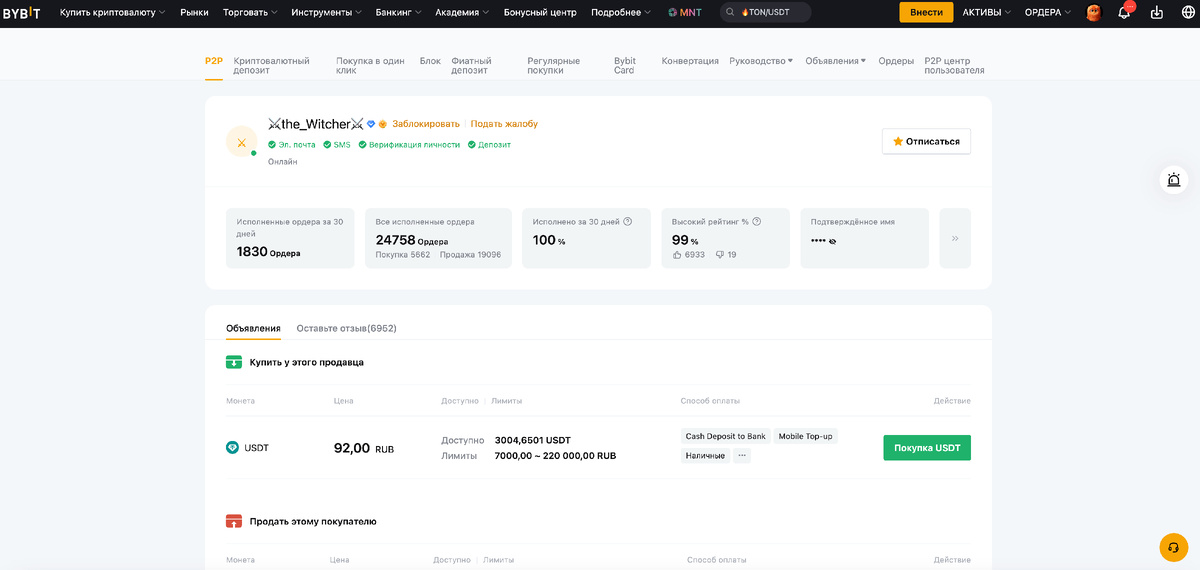Open the Блок tab
This screenshot has height=570, width=1200.
[x=430, y=61]
